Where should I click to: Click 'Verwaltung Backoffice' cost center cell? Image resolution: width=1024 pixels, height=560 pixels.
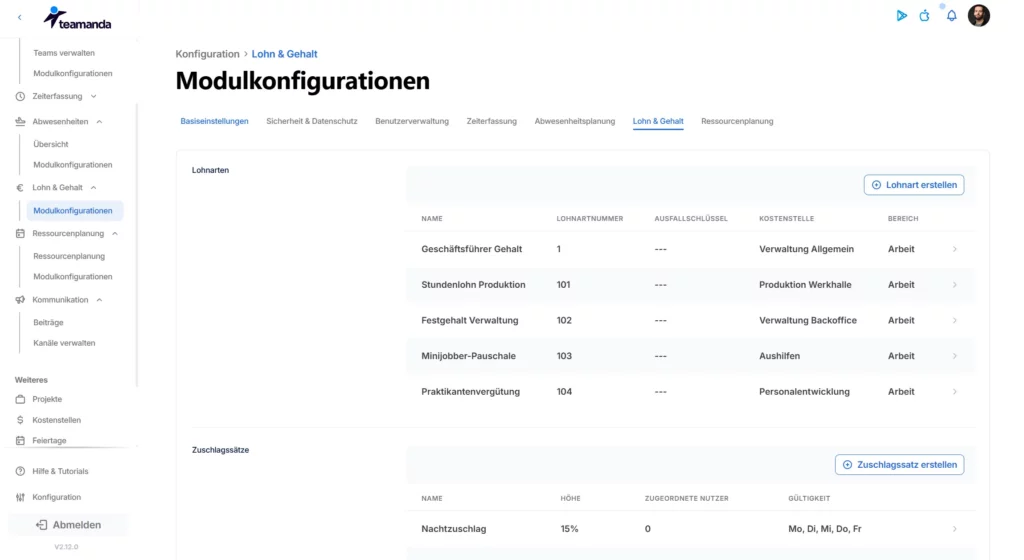(x=807, y=320)
